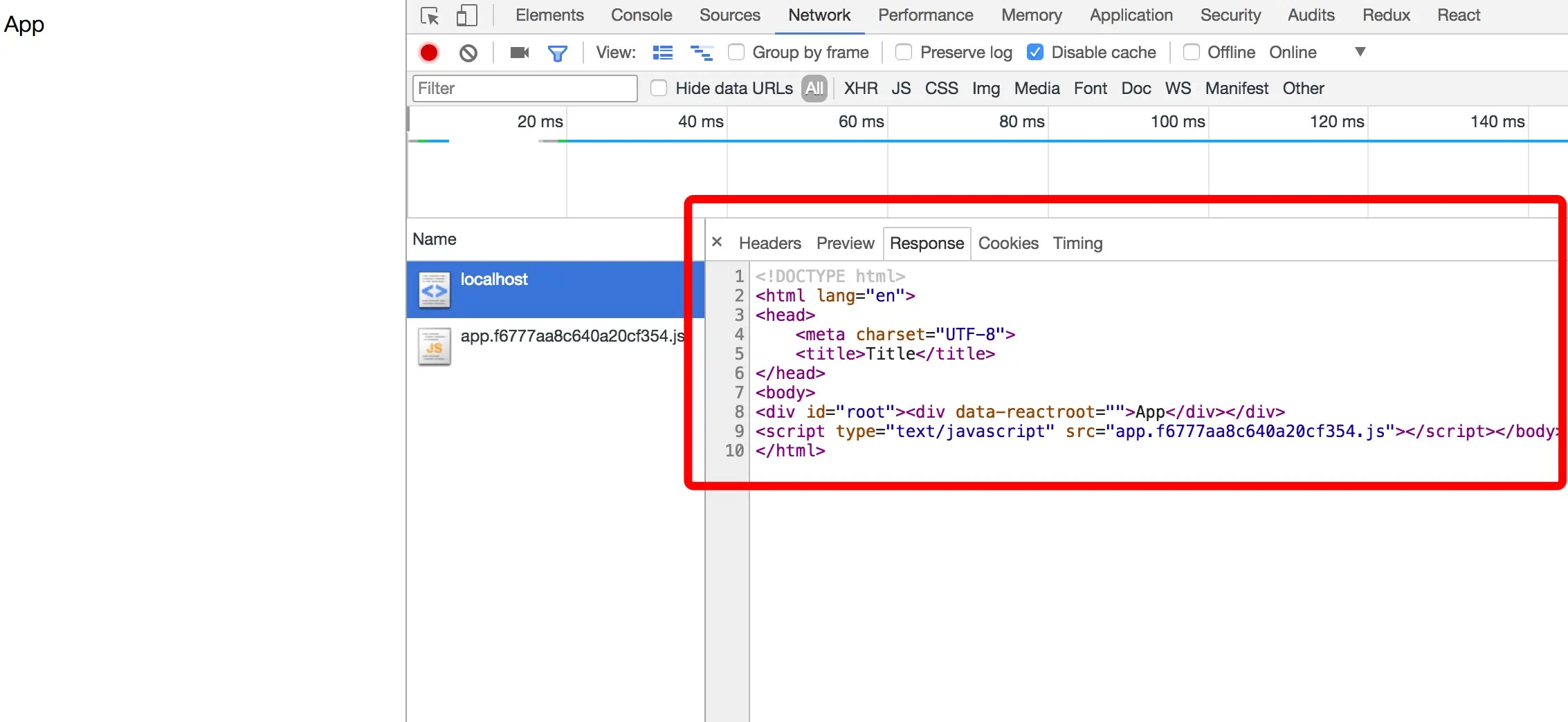Screen dimensions: 1568x722
Task: Click the DOCTYPE line in the response
Action: click(x=830, y=277)
